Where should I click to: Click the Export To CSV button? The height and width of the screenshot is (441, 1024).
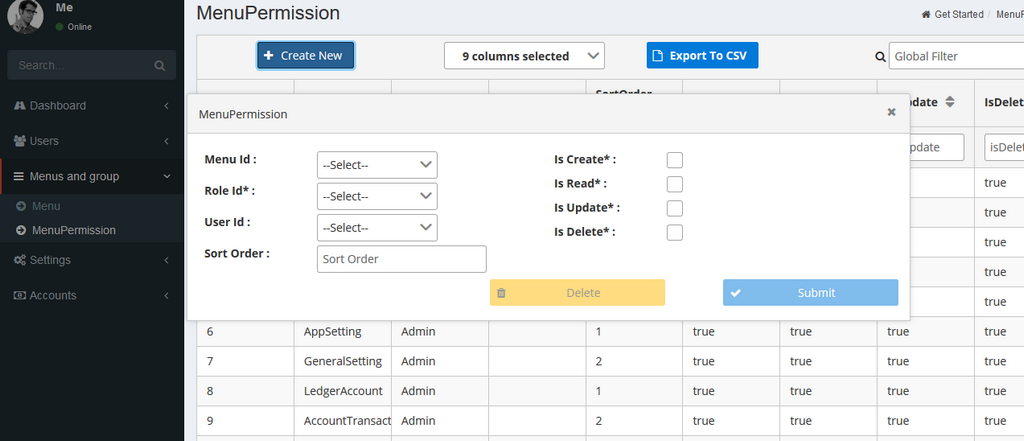click(702, 56)
